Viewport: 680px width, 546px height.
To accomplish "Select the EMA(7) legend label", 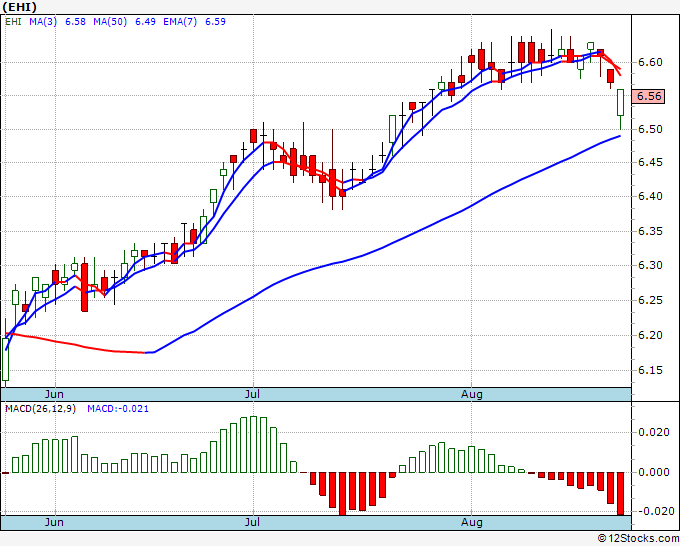I will click(180, 22).
